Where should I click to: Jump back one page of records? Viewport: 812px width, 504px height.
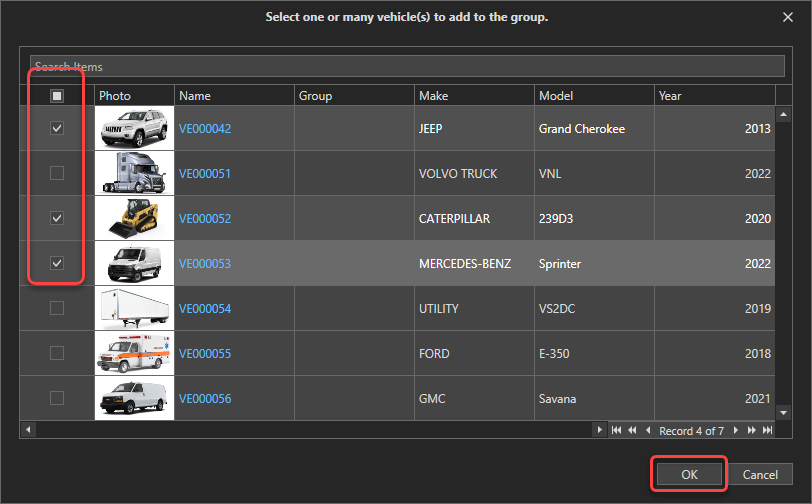(x=632, y=430)
